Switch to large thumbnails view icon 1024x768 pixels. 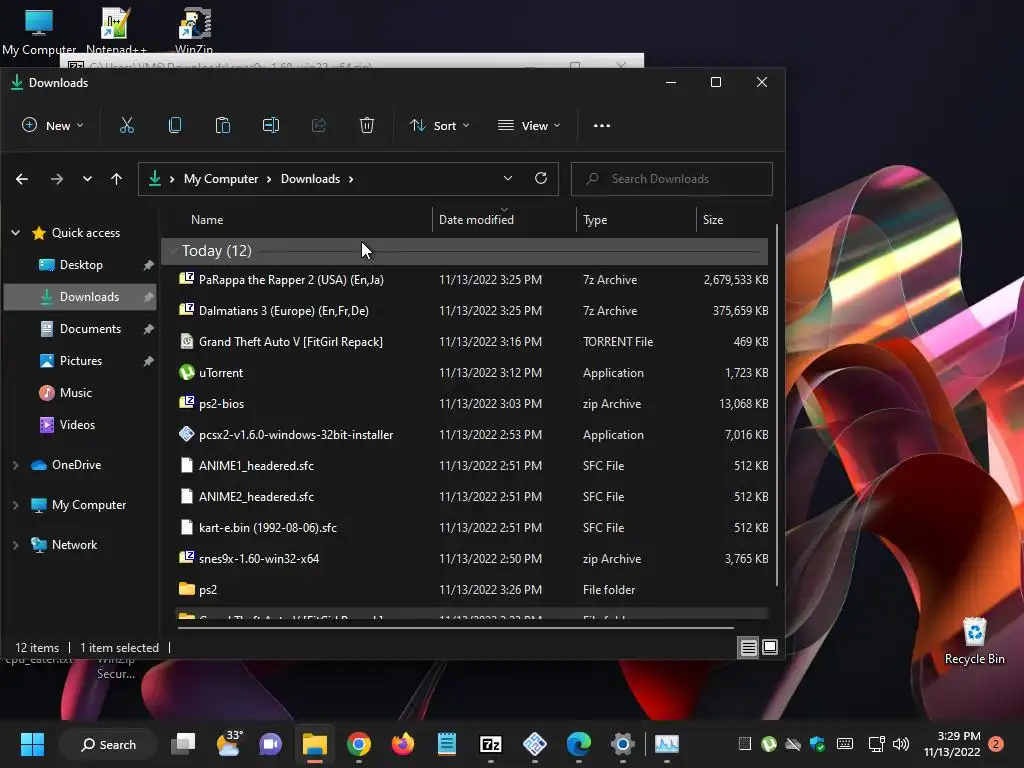click(x=770, y=647)
